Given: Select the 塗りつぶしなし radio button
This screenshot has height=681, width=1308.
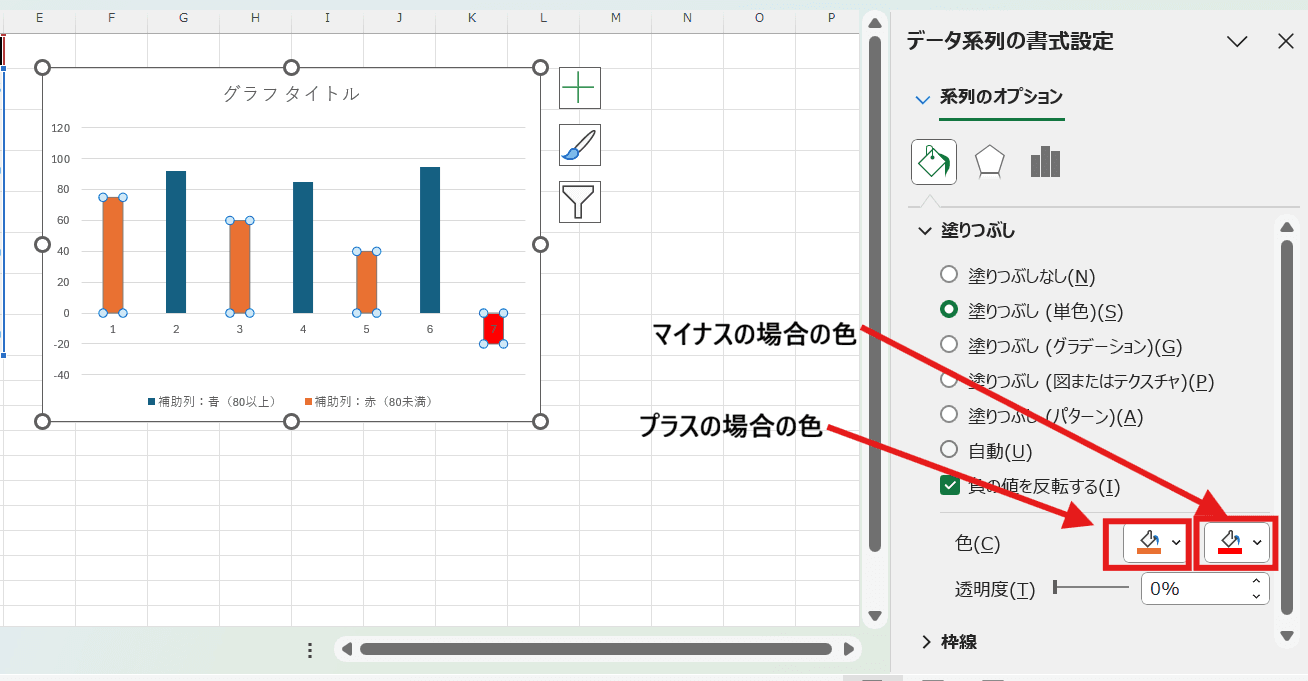Looking at the screenshot, I should tap(948, 276).
